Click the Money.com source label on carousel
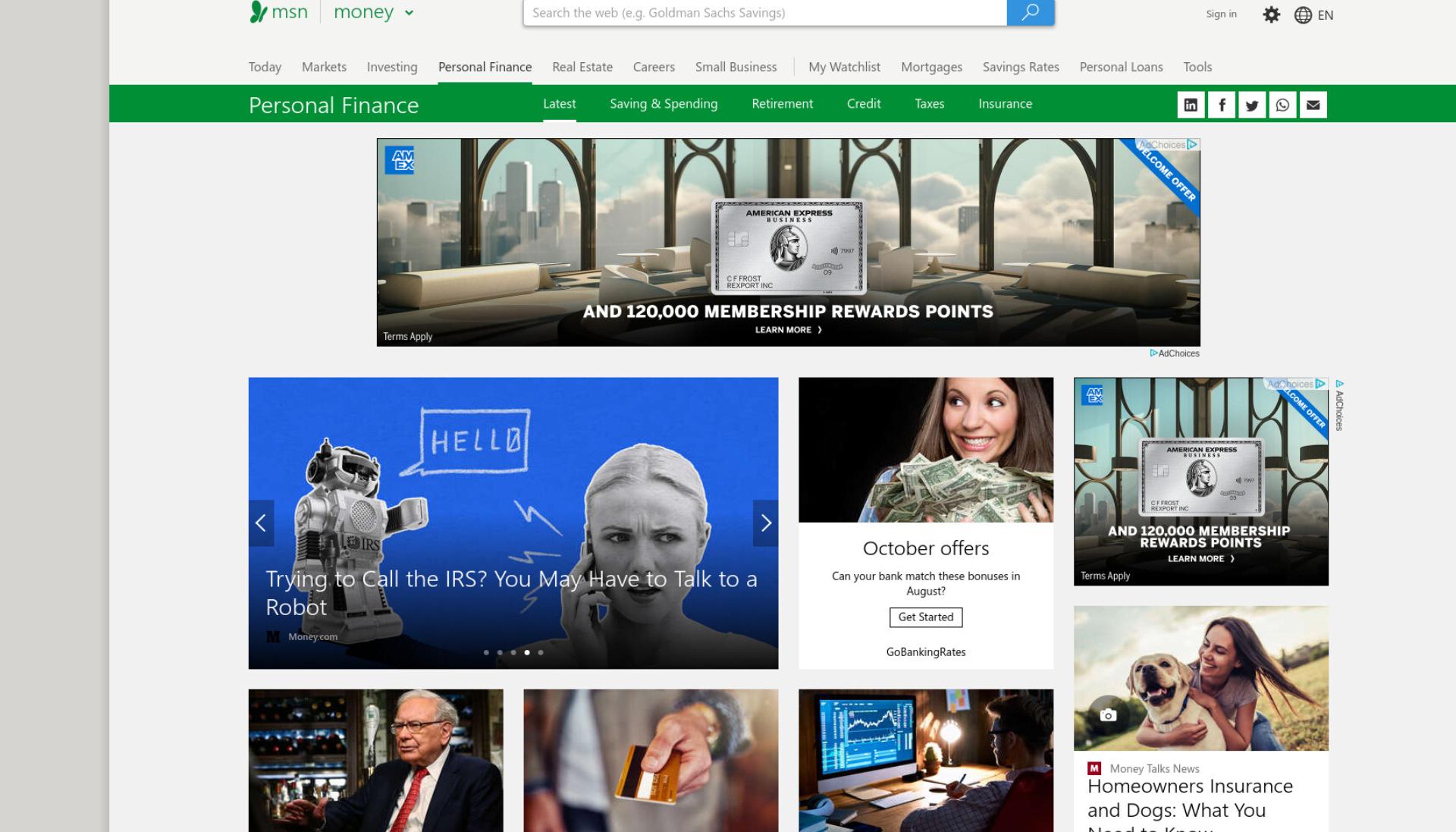 coord(312,636)
